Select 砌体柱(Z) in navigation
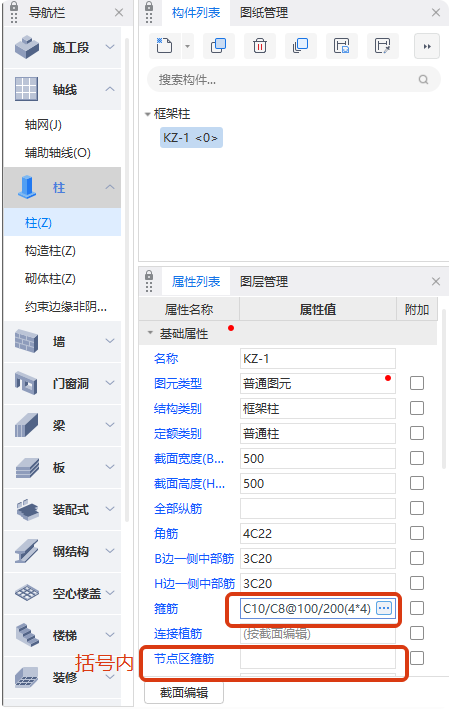This screenshot has width=449, height=709. [50, 279]
